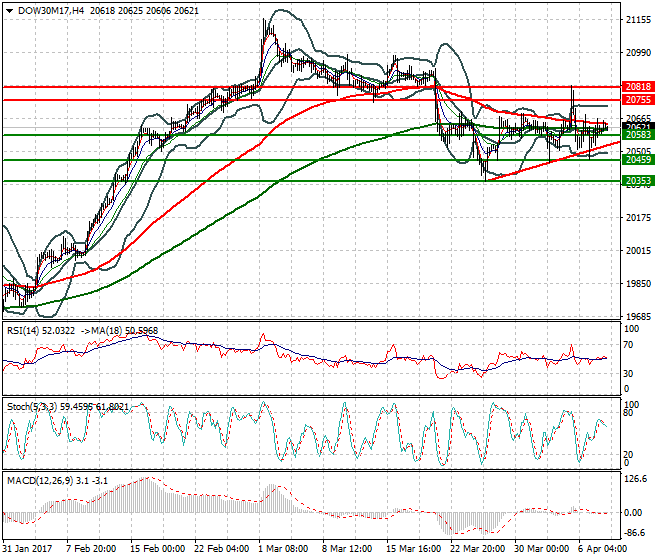Select the red 20818 resistance level label

[x=638, y=87]
